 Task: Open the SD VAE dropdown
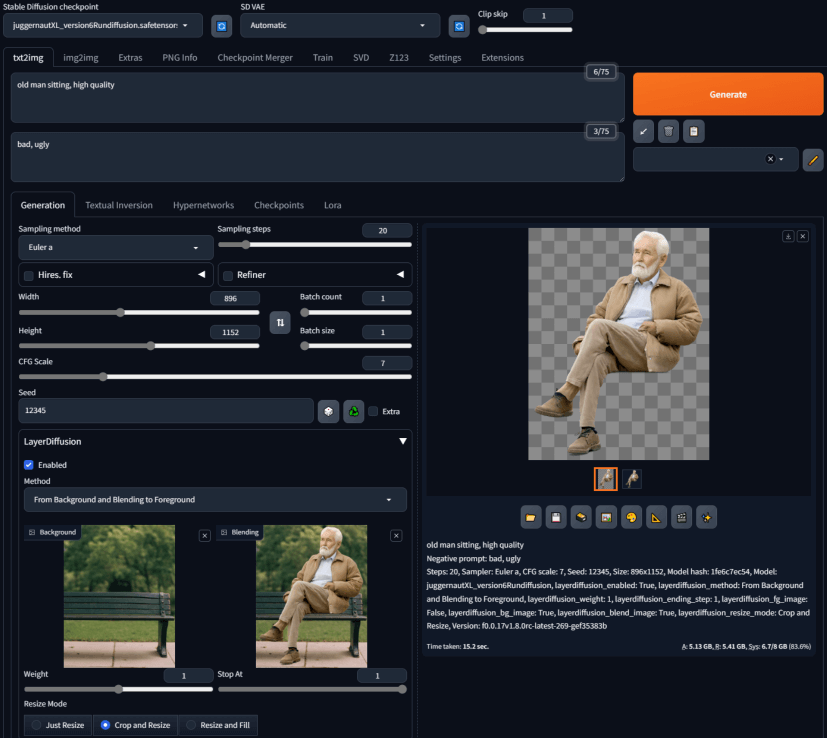[x=341, y=25]
